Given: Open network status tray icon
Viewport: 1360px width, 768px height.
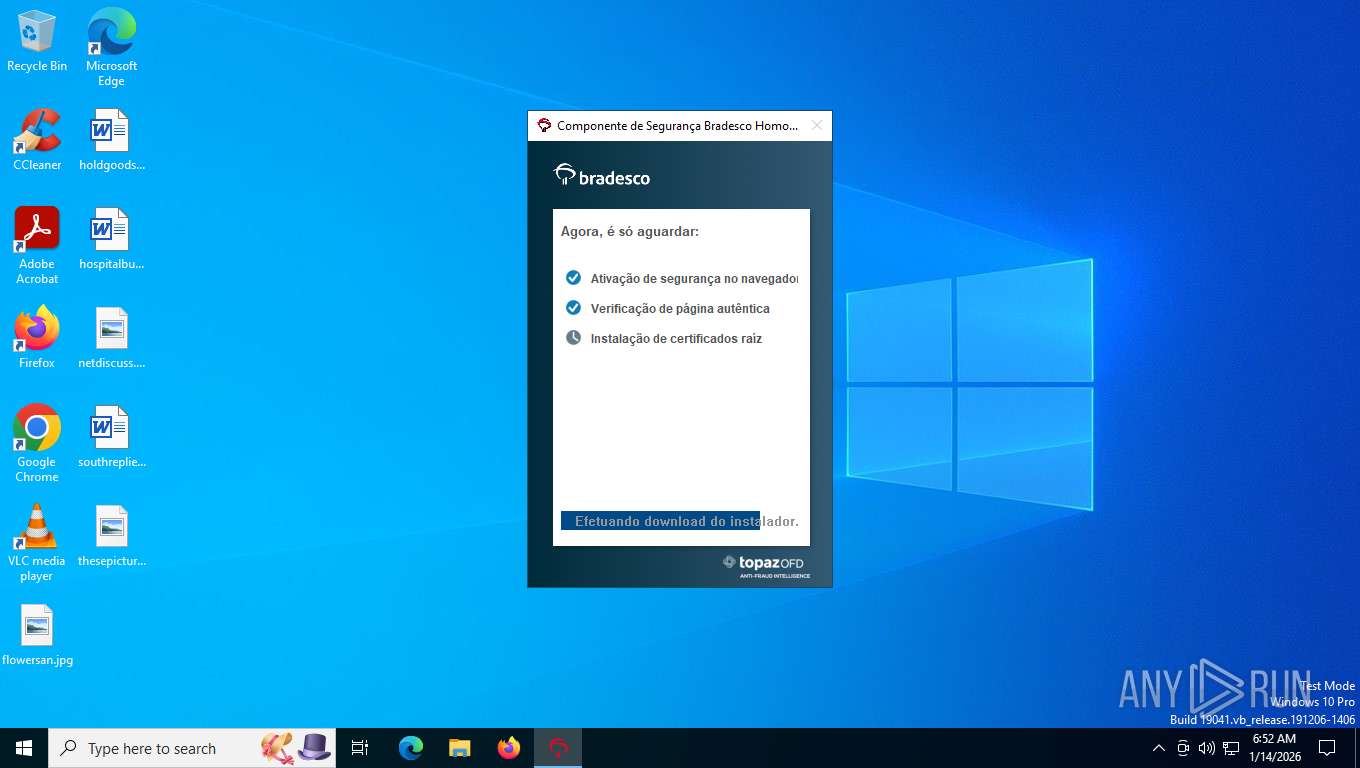Looking at the screenshot, I should pos(1231,748).
